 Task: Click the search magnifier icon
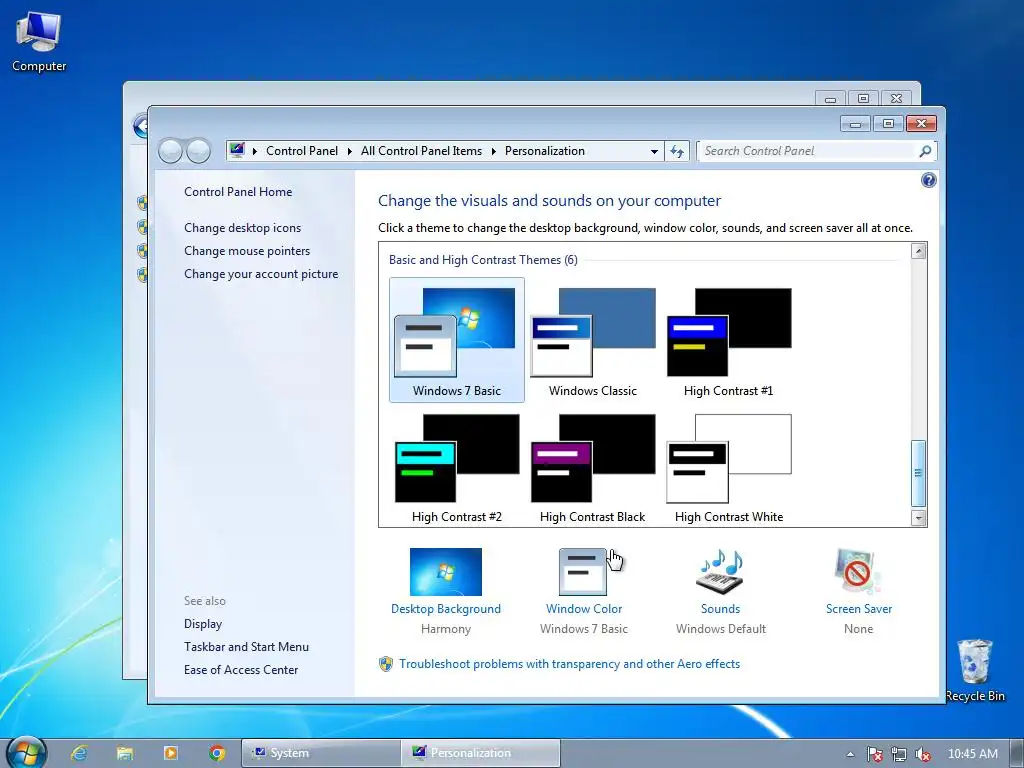(925, 151)
